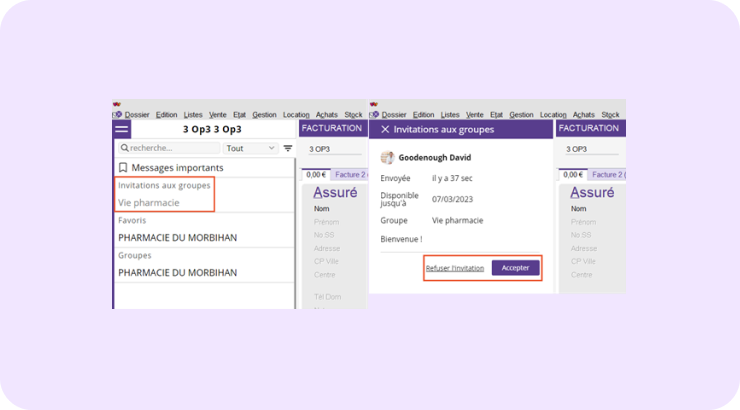
Task: Open Dossier menu in the invitation details window
Action: 394,115
